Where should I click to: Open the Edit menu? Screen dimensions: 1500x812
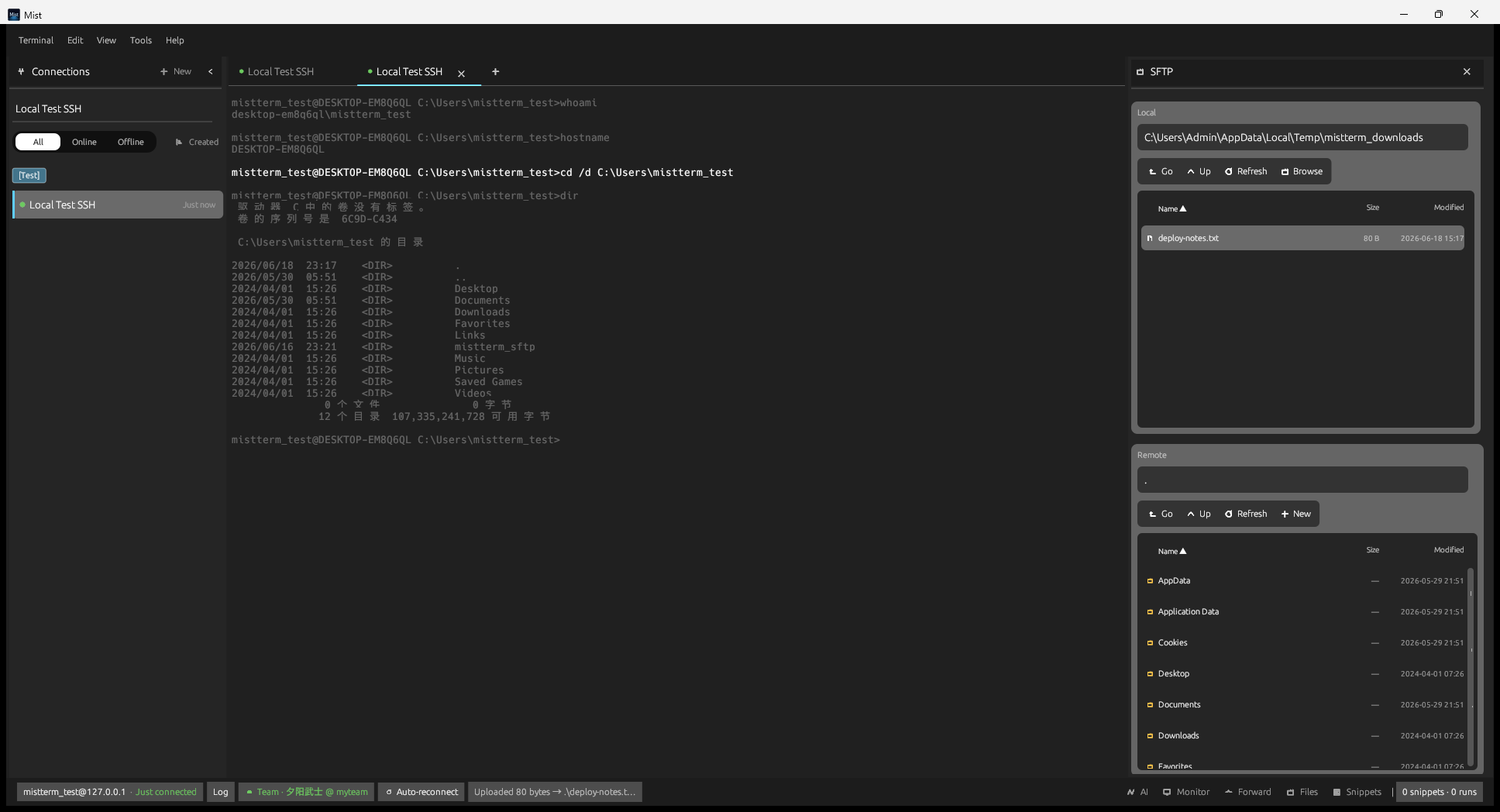tap(75, 40)
